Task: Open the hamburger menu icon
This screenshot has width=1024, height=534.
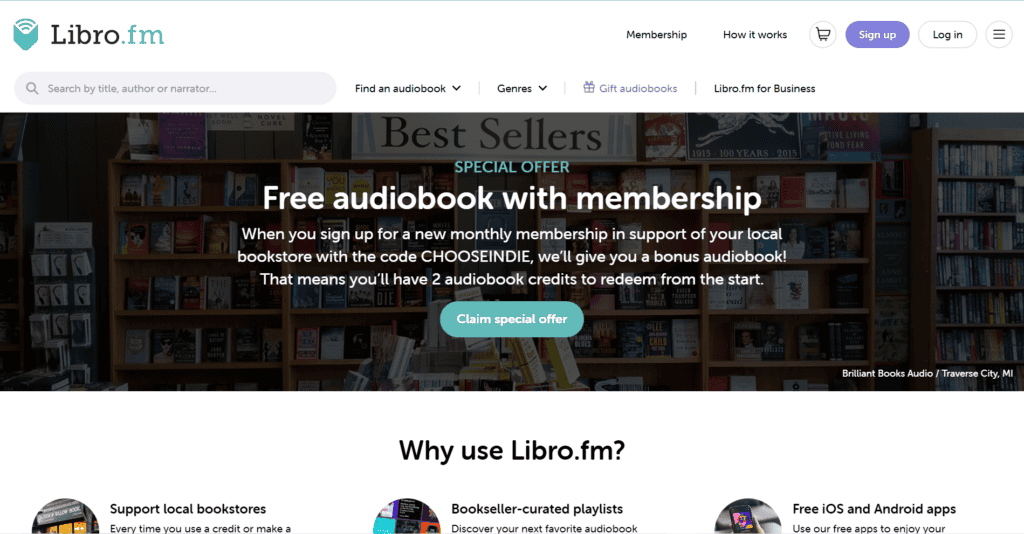Action: 999,35
